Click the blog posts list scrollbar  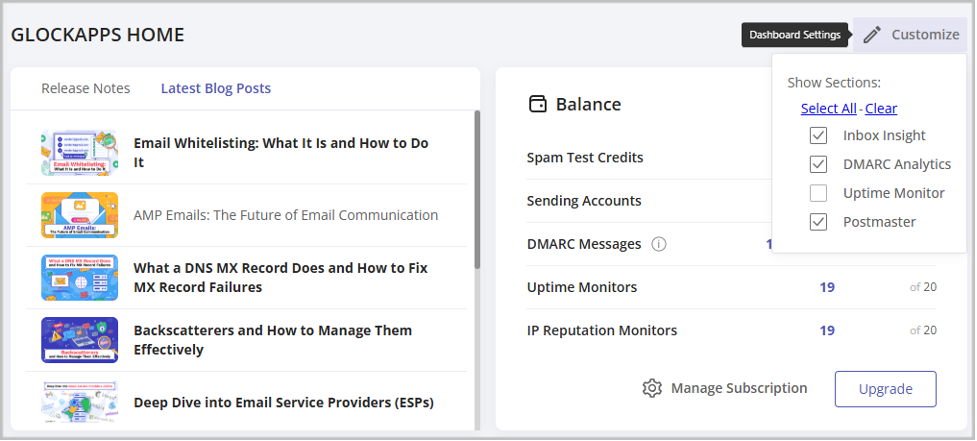click(477, 190)
